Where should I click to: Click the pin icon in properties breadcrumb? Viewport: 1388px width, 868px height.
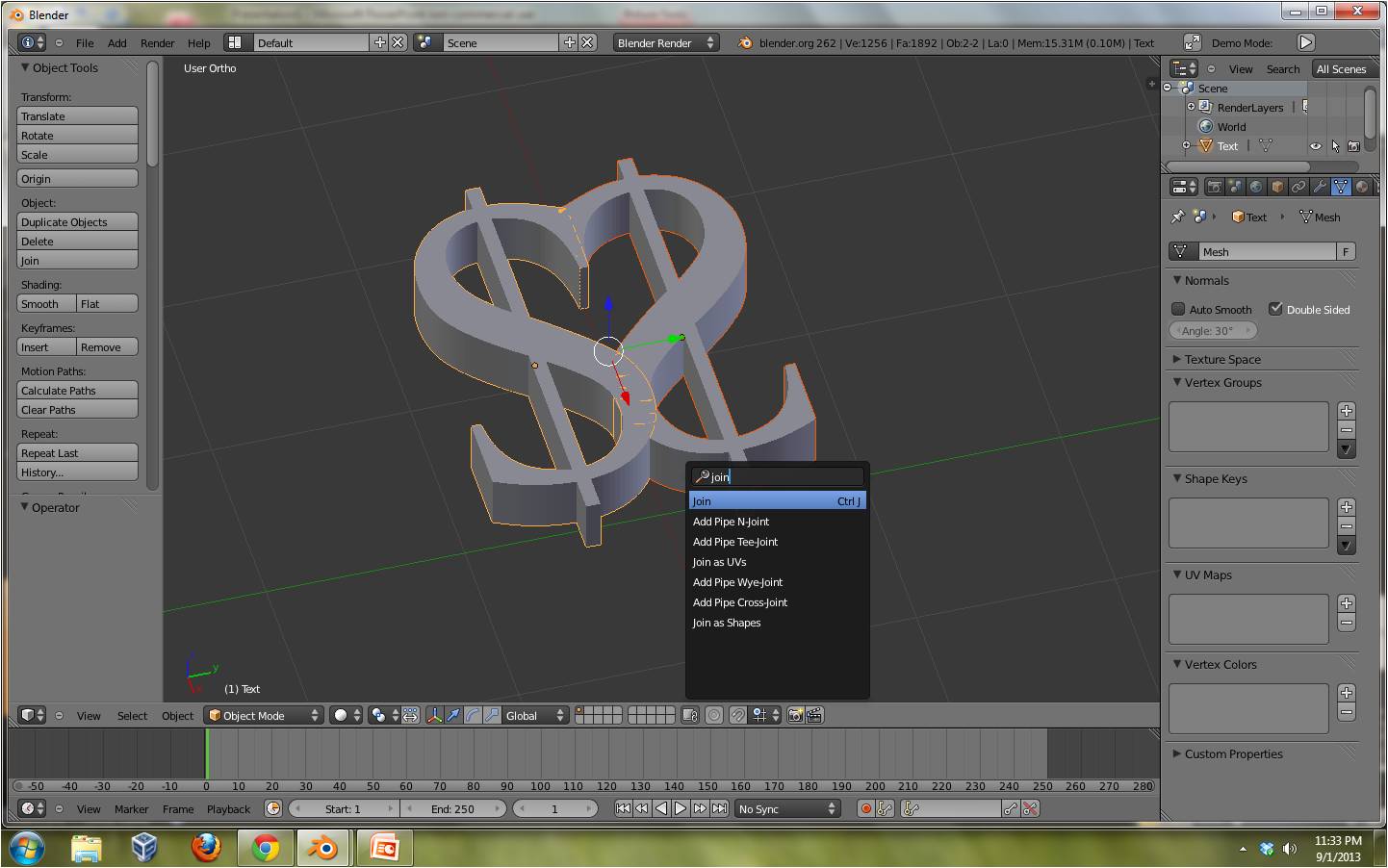click(x=1176, y=217)
